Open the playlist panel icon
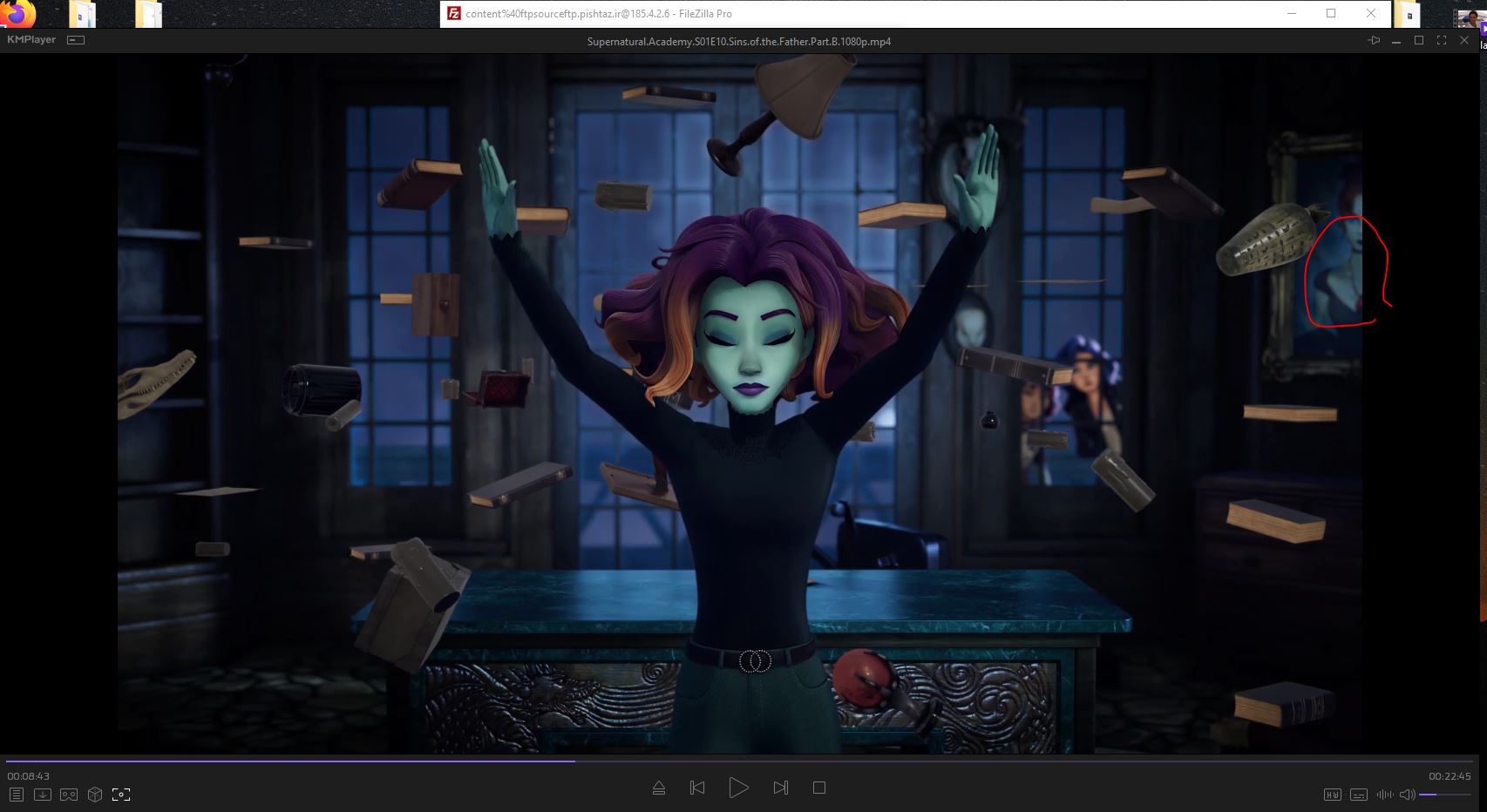Screen dimensions: 1487x812 tap(16, 795)
